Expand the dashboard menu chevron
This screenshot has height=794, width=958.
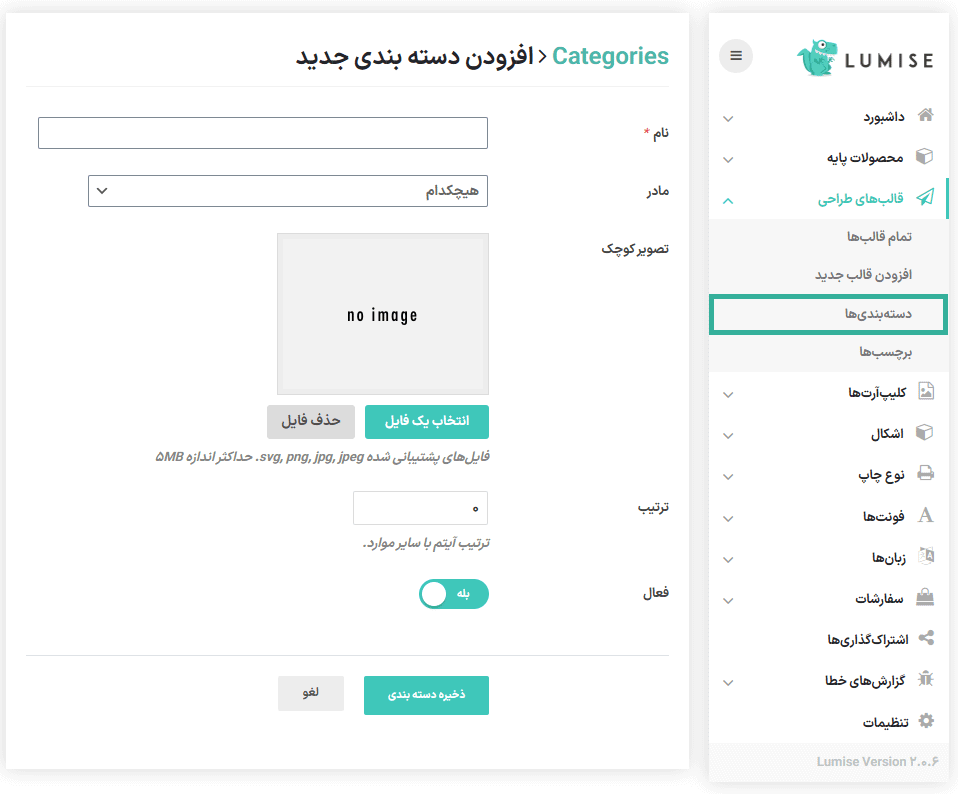(728, 119)
